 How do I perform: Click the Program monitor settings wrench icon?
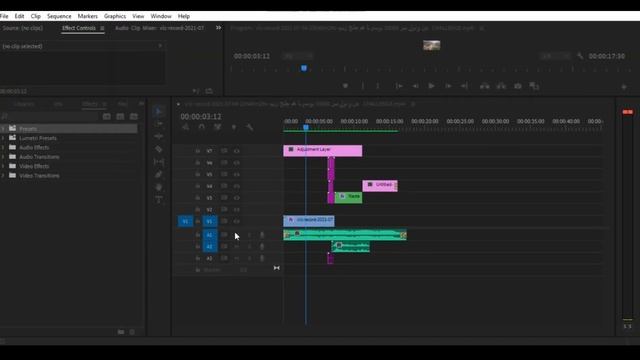pos(580,56)
